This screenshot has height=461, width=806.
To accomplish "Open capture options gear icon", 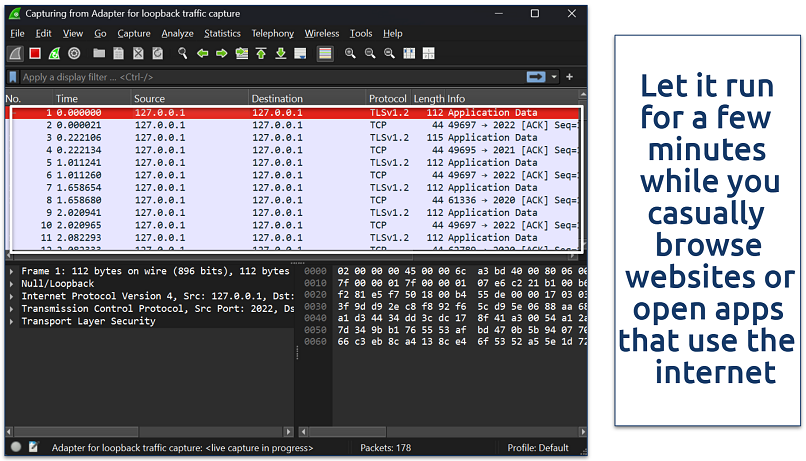I will [x=73, y=53].
